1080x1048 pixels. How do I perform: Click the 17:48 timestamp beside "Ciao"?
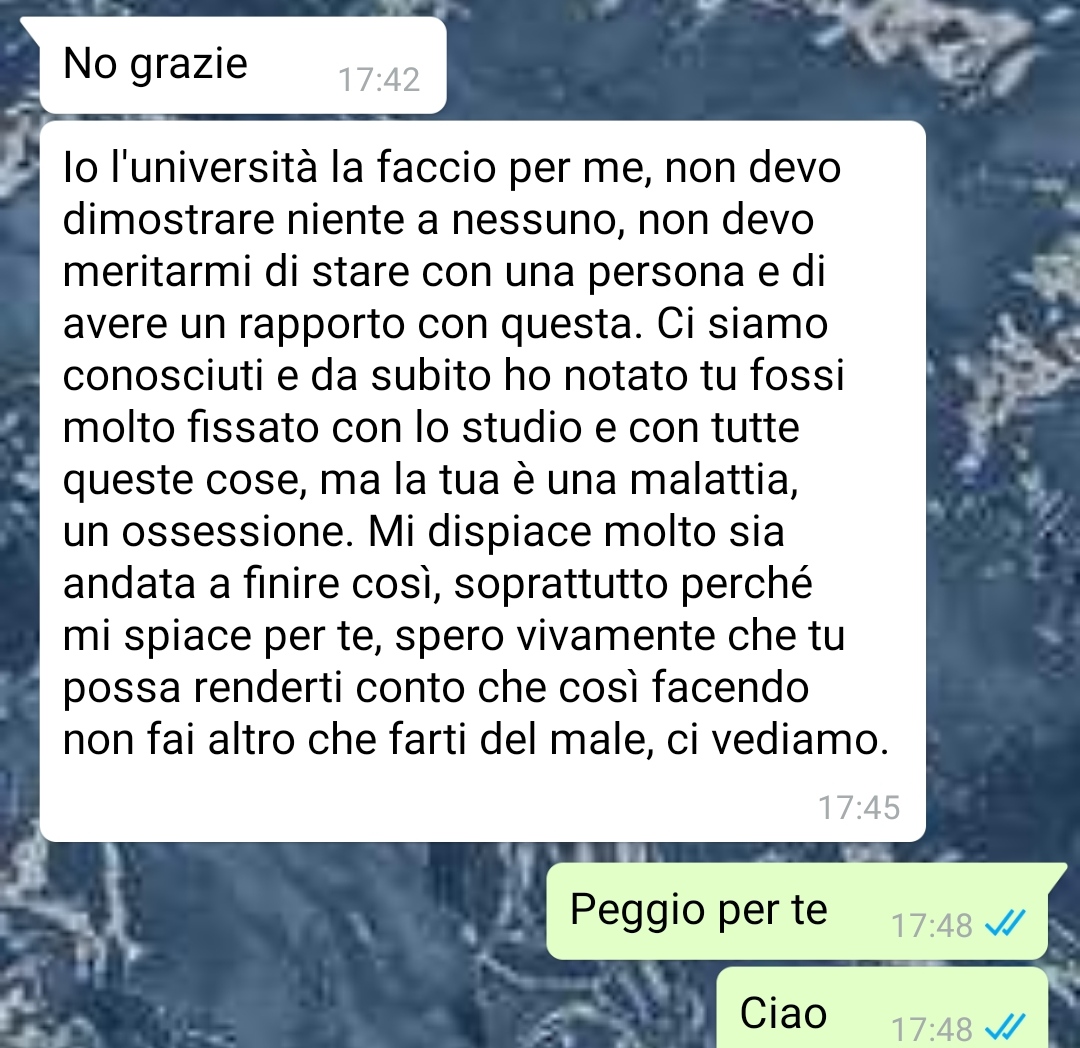(931, 1029)
